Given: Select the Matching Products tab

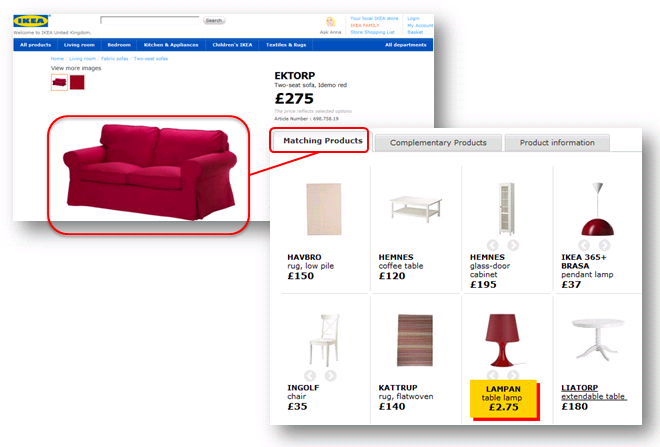Looking at the screenshot, I should 322,141.
